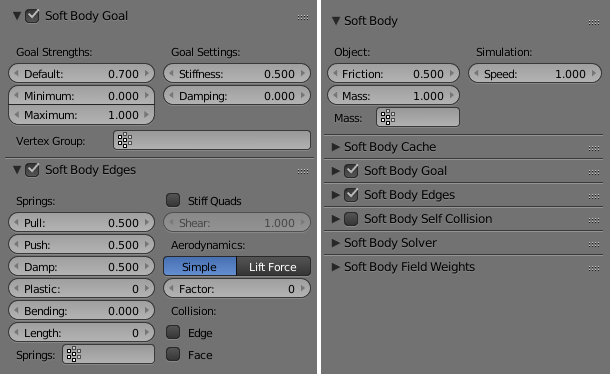This screenshot has height=374, width=610.
Task: Expand Soft Body Self Collision panel
Action: coord(335,219)
